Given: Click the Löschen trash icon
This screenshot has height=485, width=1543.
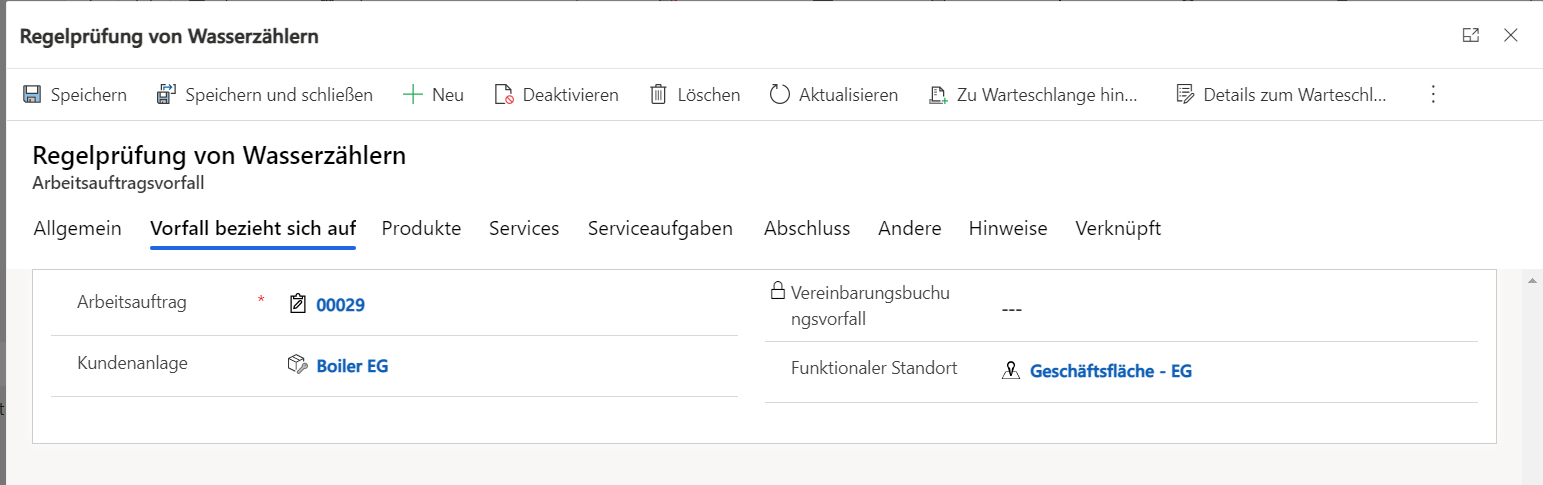Looking at the screenshot, I should point(659,95).
